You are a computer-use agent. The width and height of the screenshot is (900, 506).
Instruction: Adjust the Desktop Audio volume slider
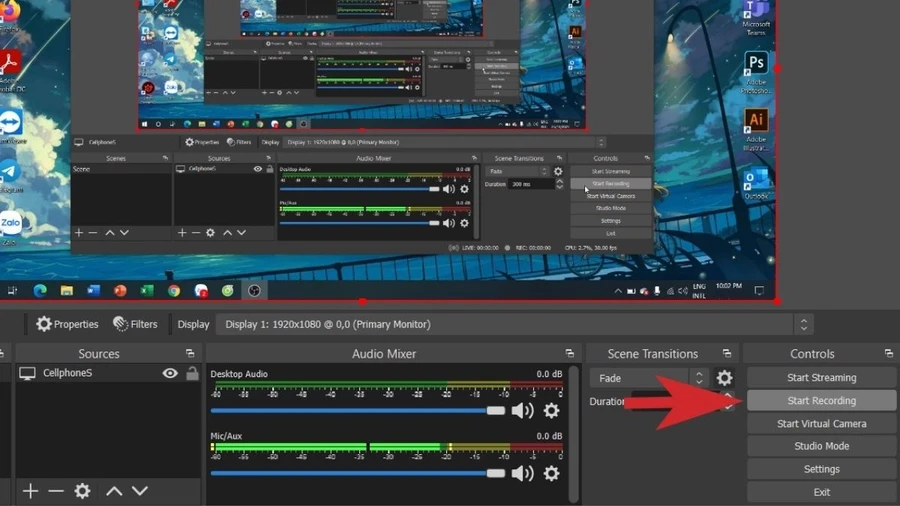tap(358, 411)
